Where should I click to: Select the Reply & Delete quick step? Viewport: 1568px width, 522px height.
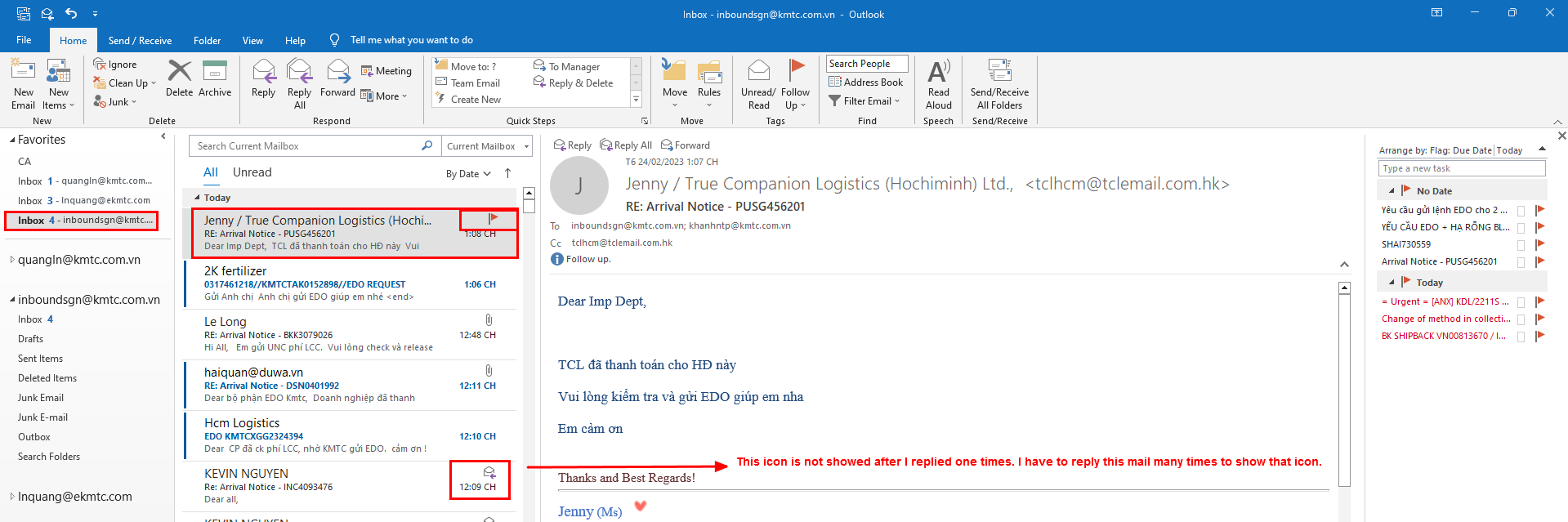point(574,83)
